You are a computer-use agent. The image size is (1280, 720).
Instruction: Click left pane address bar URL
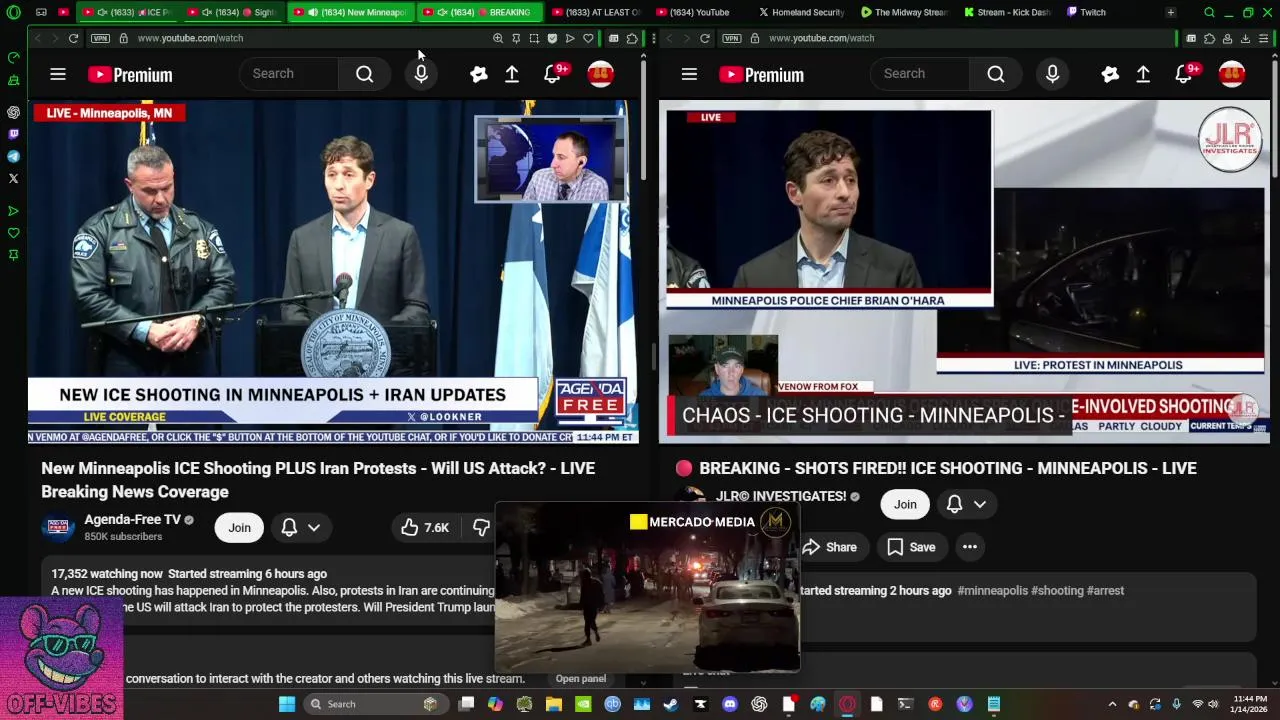coord(190,38)
